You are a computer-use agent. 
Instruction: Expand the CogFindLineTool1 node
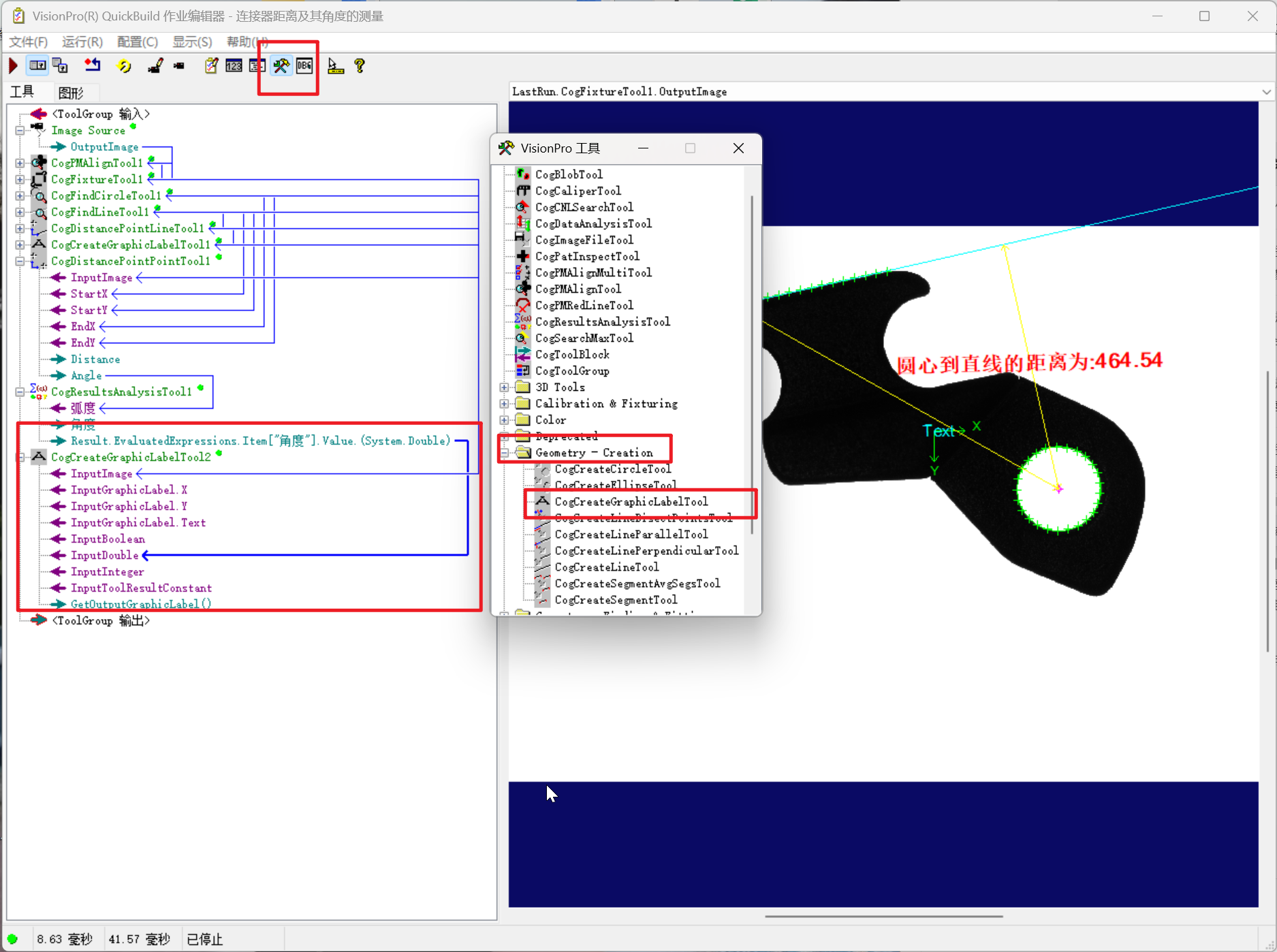point(20,212)
